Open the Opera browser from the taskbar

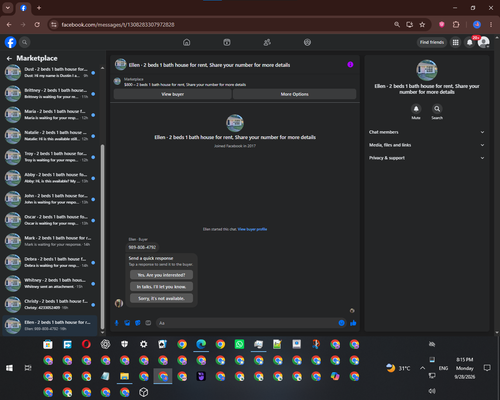[86, 344]
